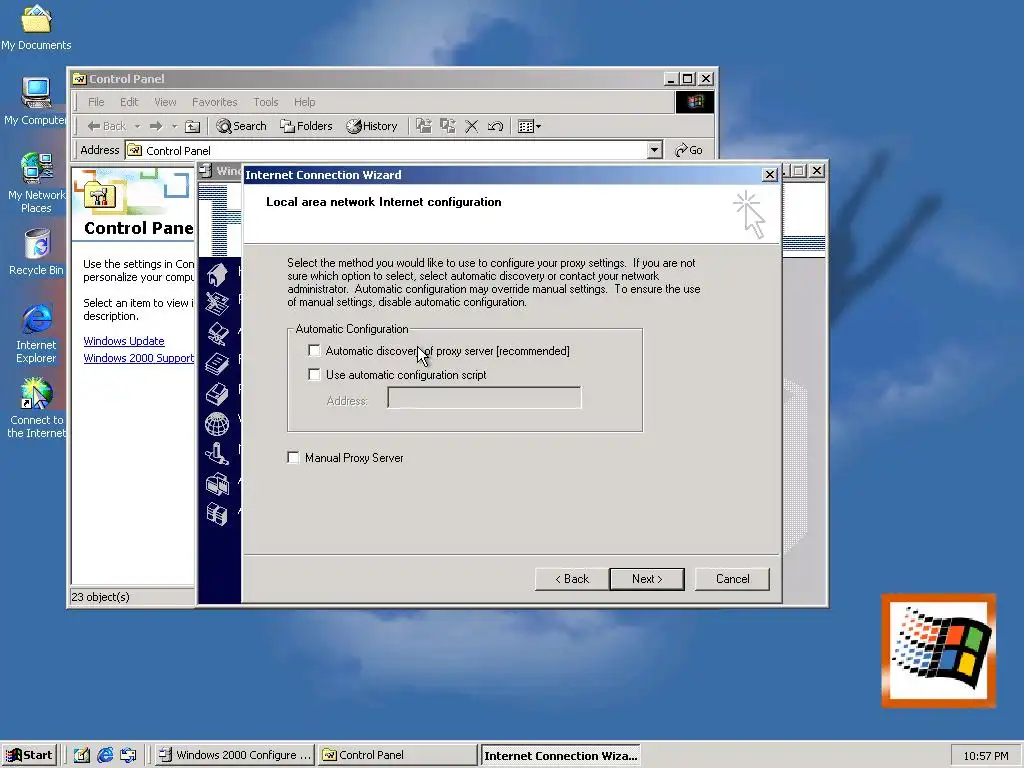Click the Up folder toolbar icon
Viewport: 1024px width, 768px height.
point(192,126)
